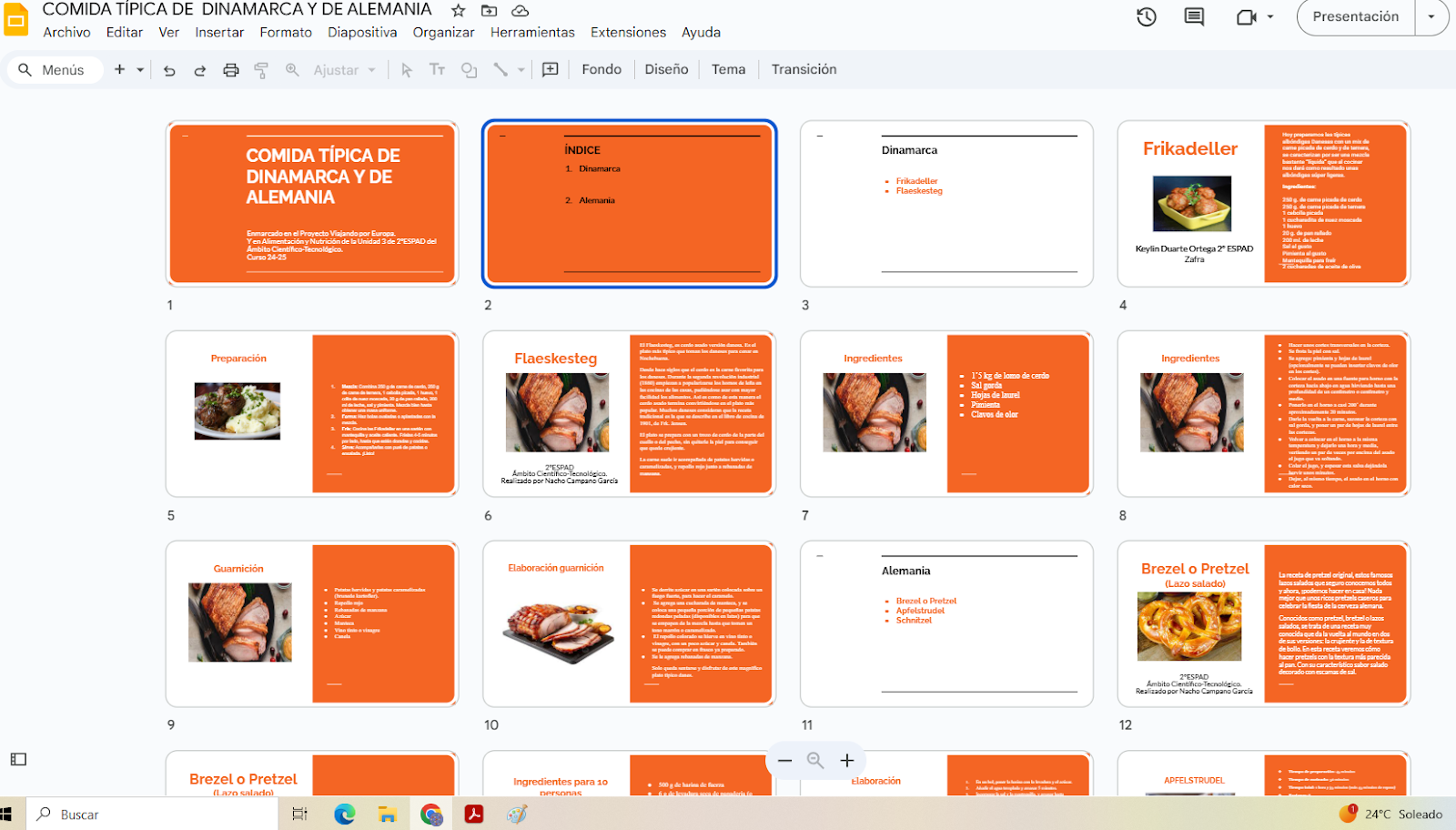1456x830 pixels.
Task: Click the Google Slides home logo
Action: (16, 20)
